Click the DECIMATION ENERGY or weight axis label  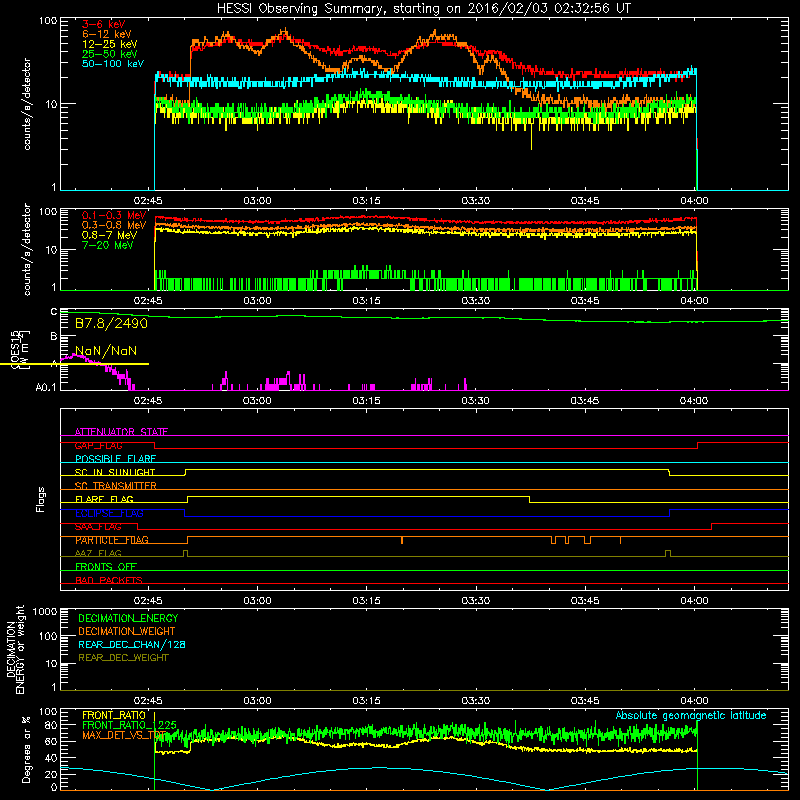(x=15, y=649)
